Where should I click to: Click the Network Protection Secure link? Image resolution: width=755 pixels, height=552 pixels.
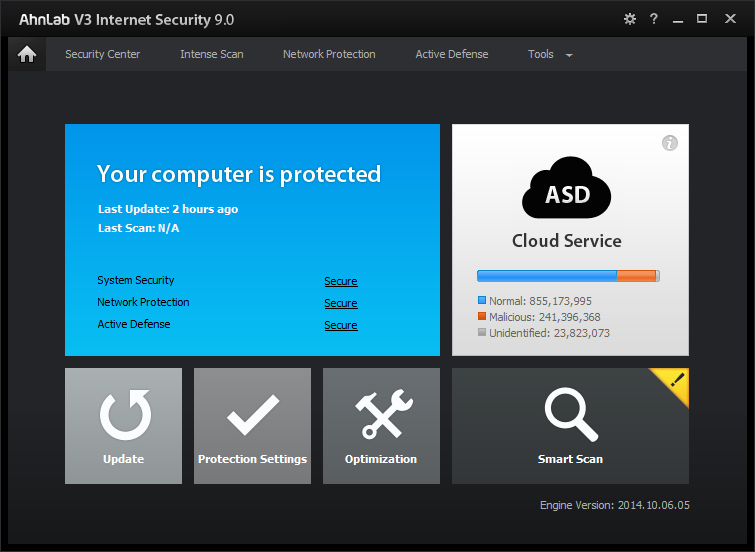[340, 303]
